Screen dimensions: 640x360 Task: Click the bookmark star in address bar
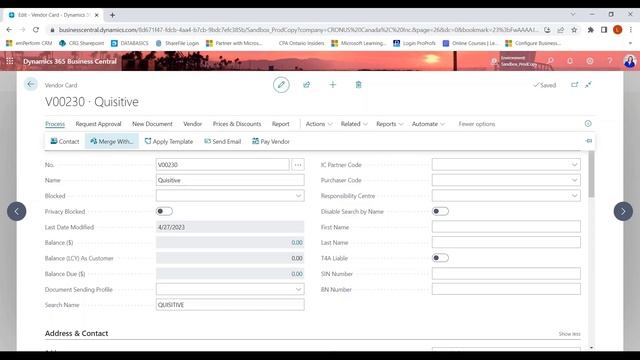click(x=574, y=30)
